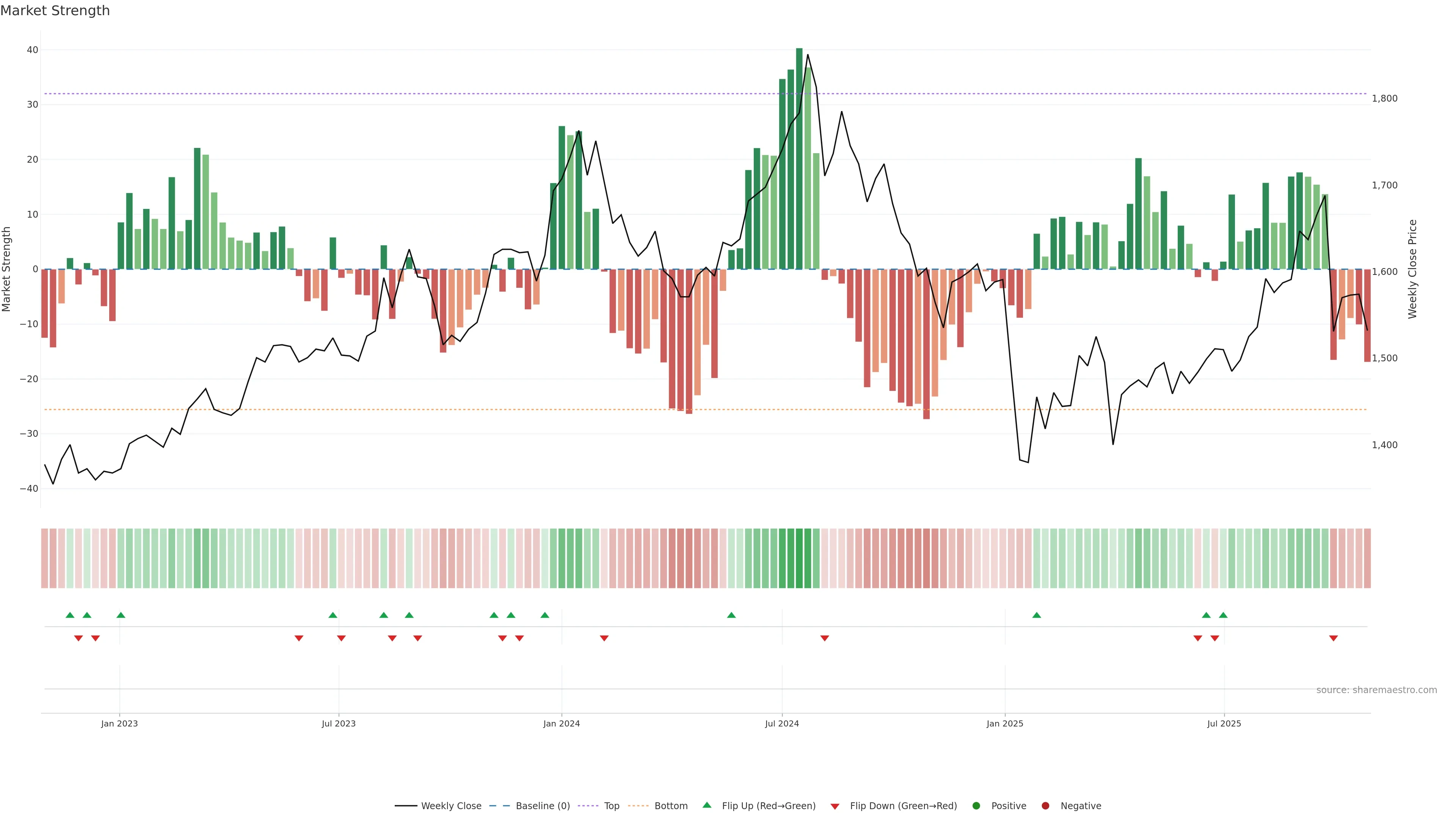Viewport: 1456px width, 819px height.
Task: Click the Market Strength chart title
Action: tap(55, 11)
